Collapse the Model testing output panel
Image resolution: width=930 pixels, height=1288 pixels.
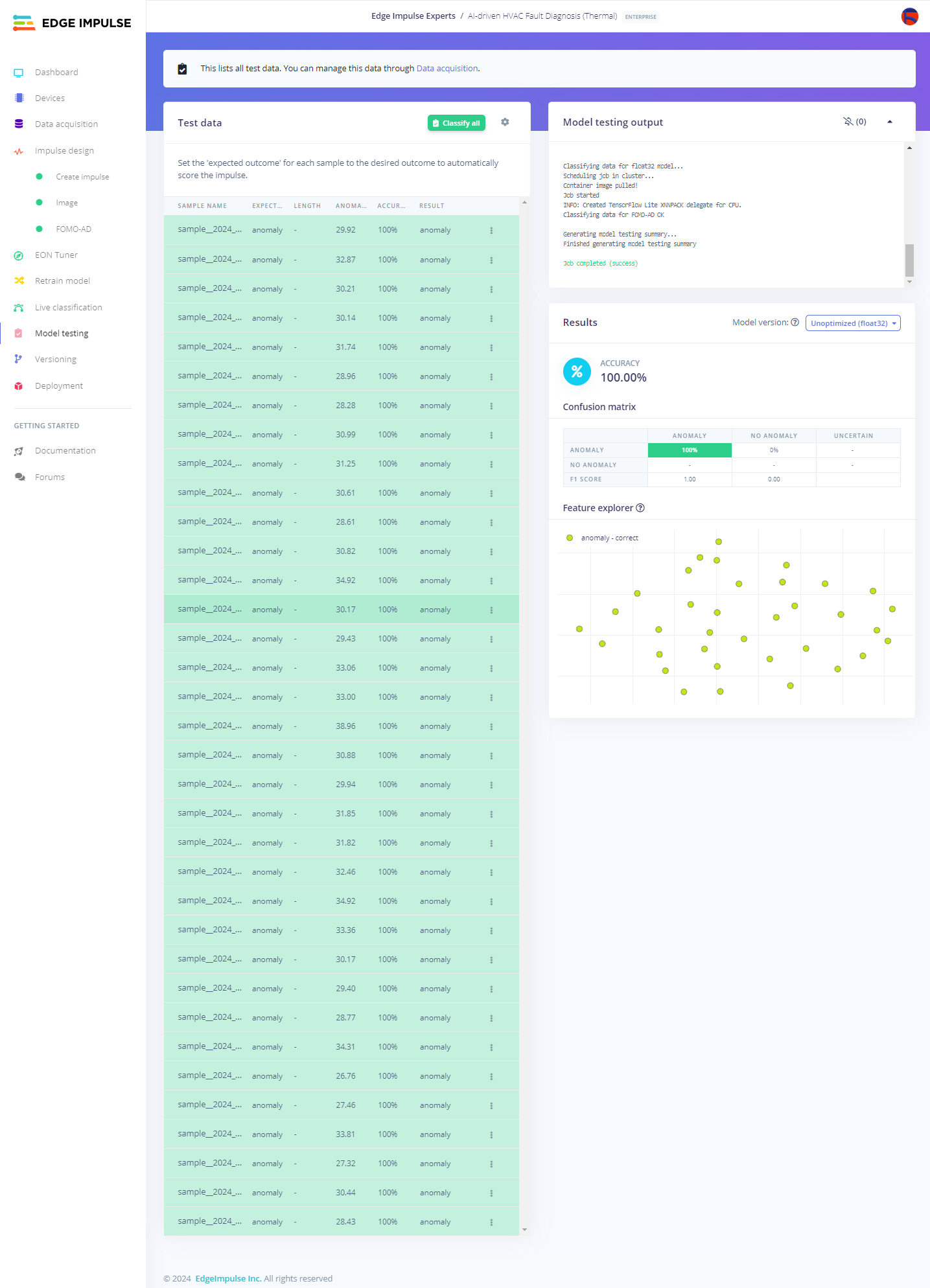[890, 122]
